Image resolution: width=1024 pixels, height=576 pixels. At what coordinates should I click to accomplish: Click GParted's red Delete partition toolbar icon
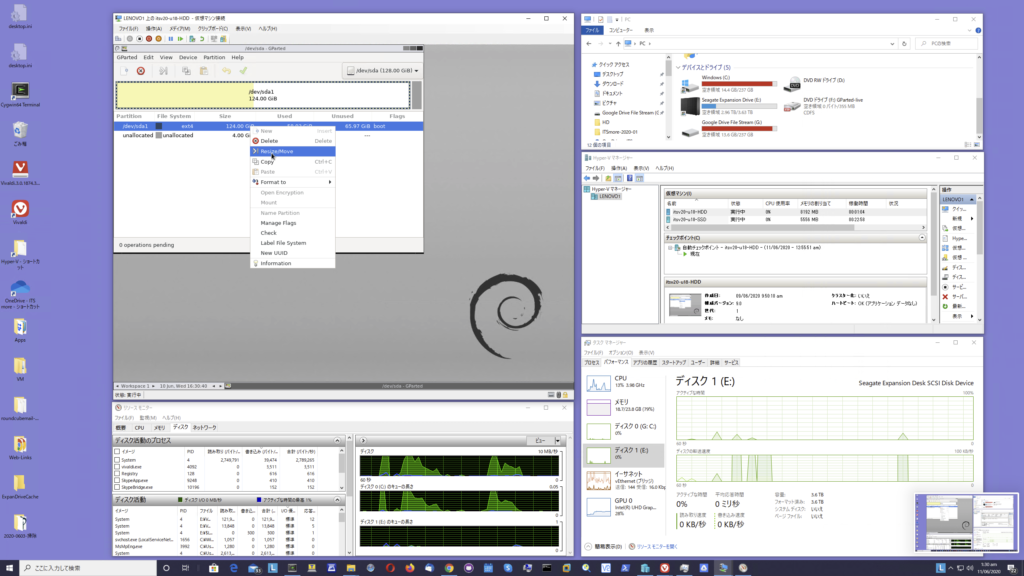(141, 71)
